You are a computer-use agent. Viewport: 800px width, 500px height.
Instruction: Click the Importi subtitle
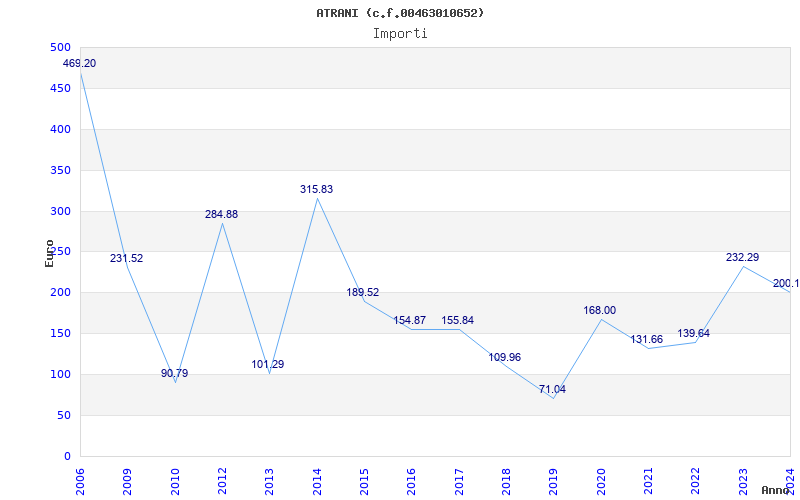pos(400,34)
